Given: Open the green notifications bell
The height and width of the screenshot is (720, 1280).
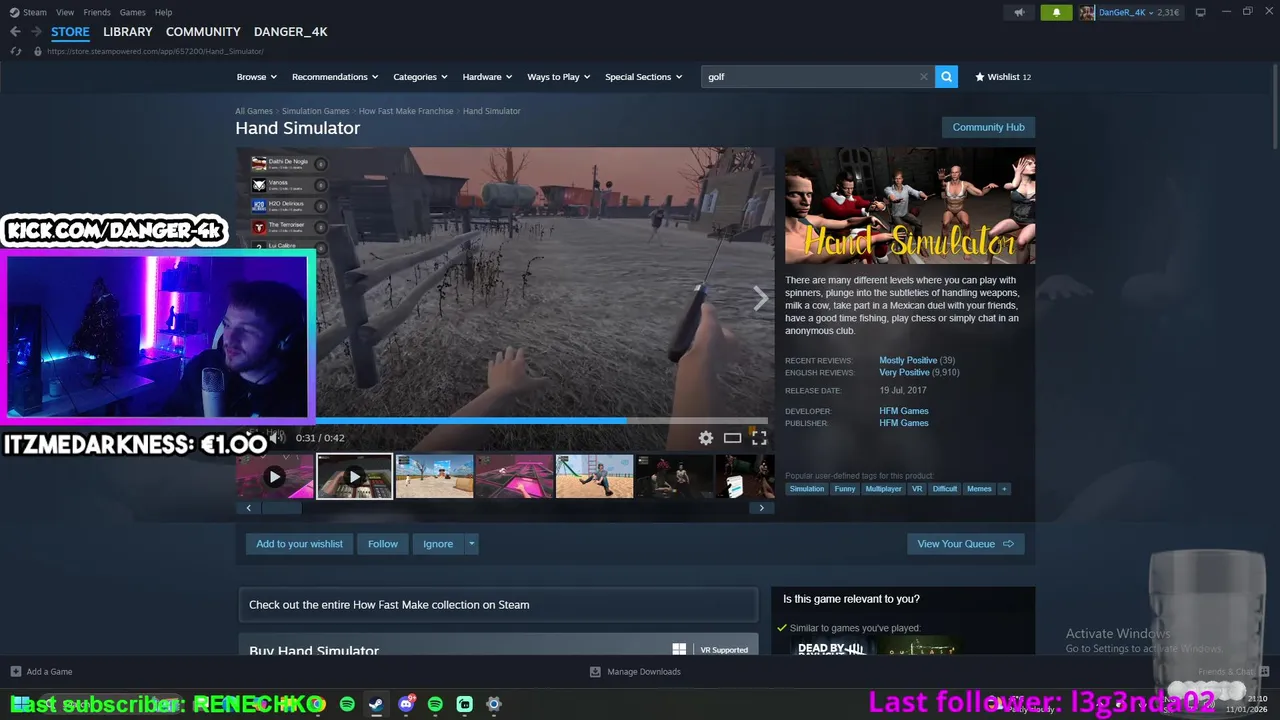Looking at the screenshot, I should point(1056,12).
